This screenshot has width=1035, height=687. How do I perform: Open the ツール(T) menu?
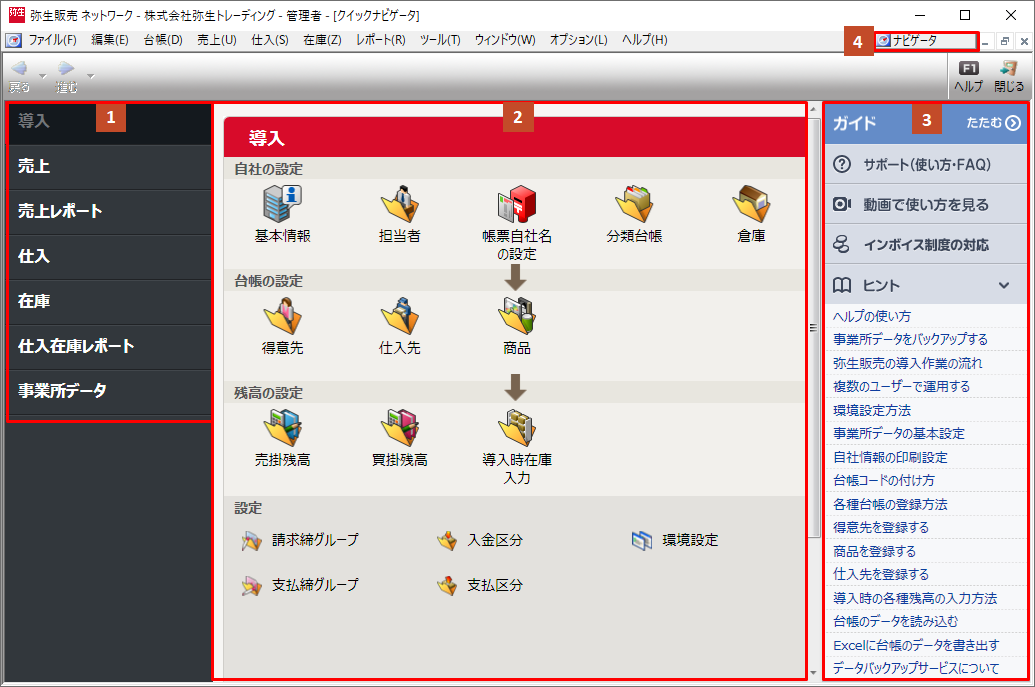click(440, 40)
